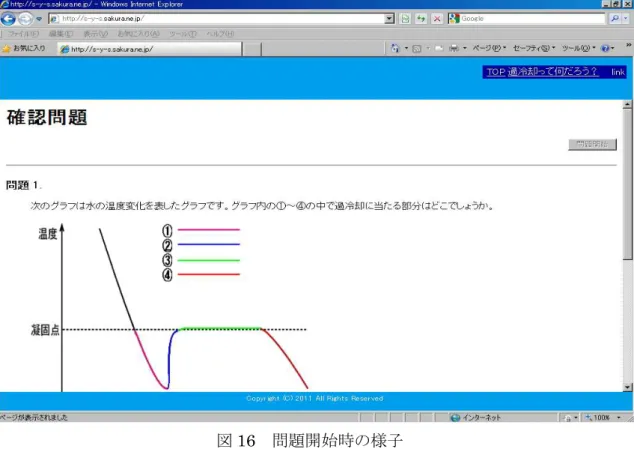Click the TOP 過冷却って何だろう？ link
The image size is (634, 452).
[542, 72]
